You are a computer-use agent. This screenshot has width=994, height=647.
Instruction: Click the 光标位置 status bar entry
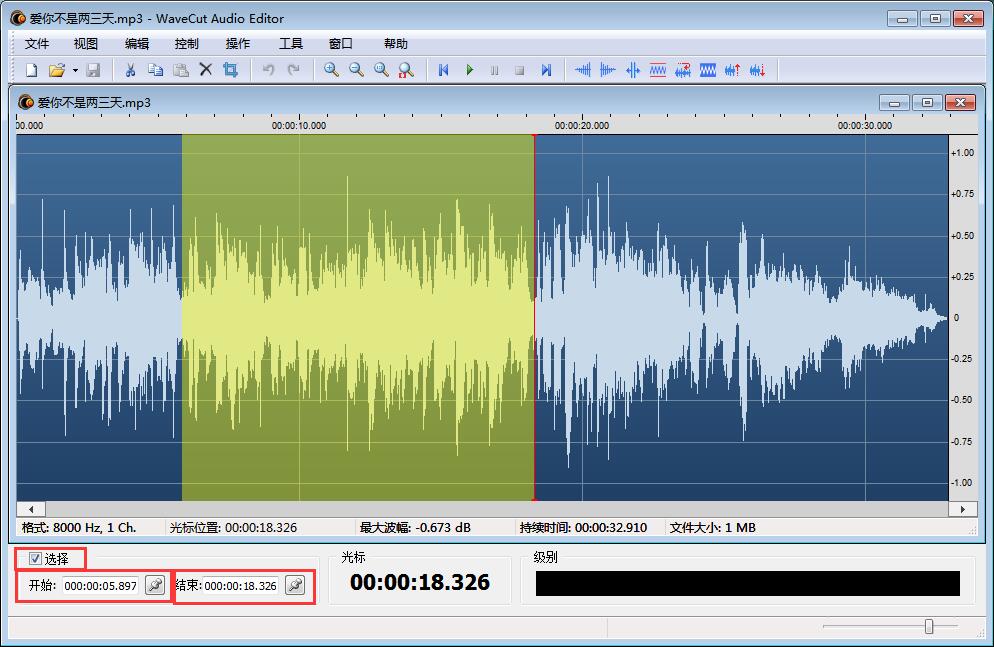click(233, 527)
